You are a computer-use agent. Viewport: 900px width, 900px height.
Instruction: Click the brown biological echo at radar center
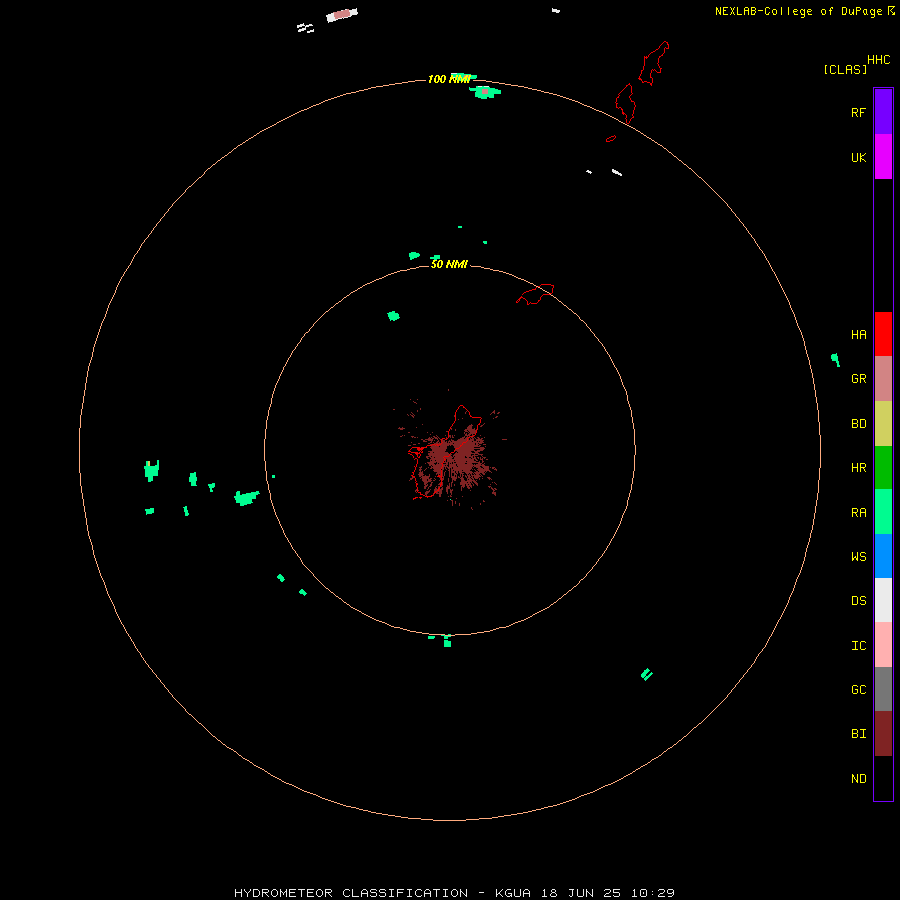[453, 456]
